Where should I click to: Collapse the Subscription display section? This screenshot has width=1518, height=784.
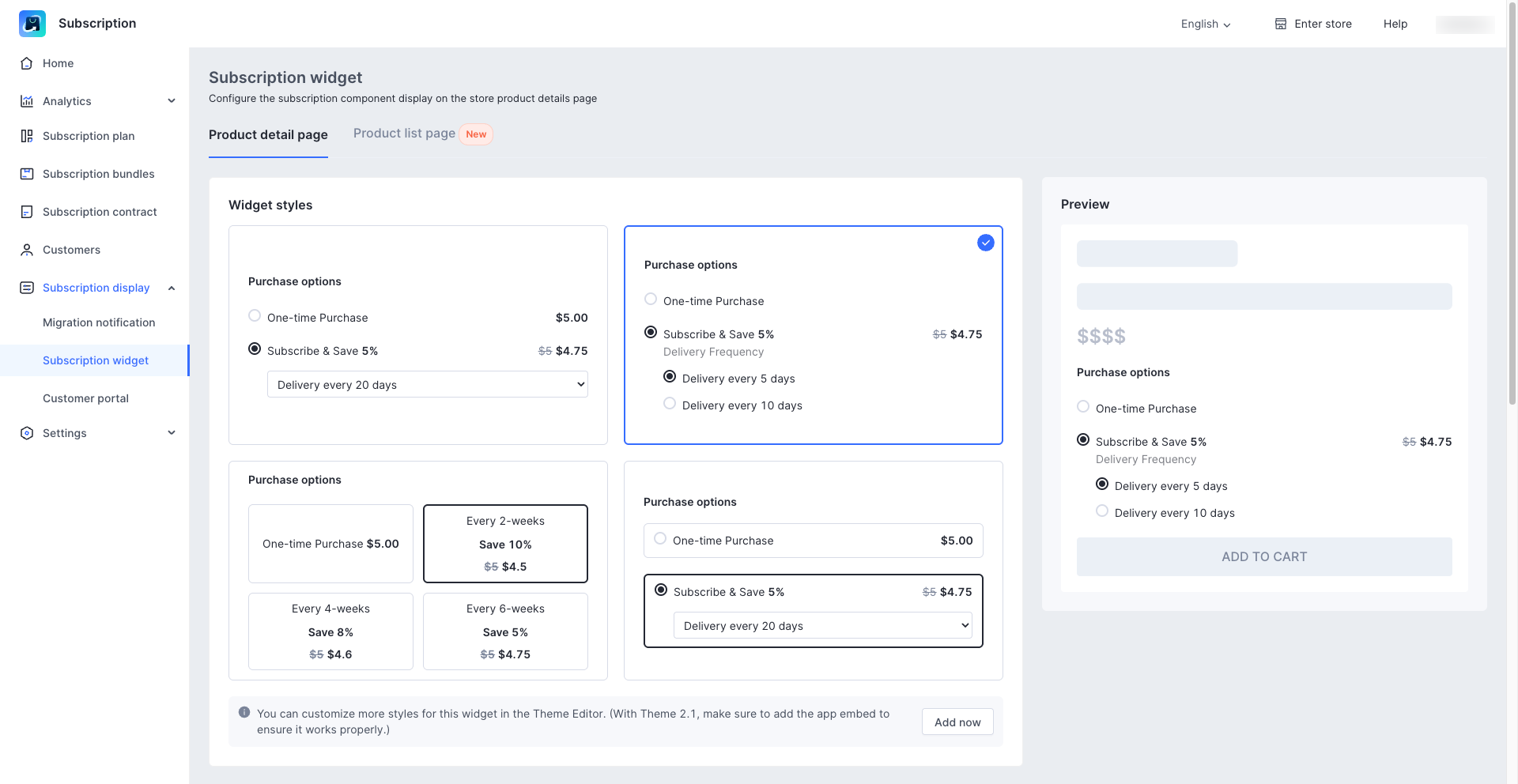pos(172,288)
